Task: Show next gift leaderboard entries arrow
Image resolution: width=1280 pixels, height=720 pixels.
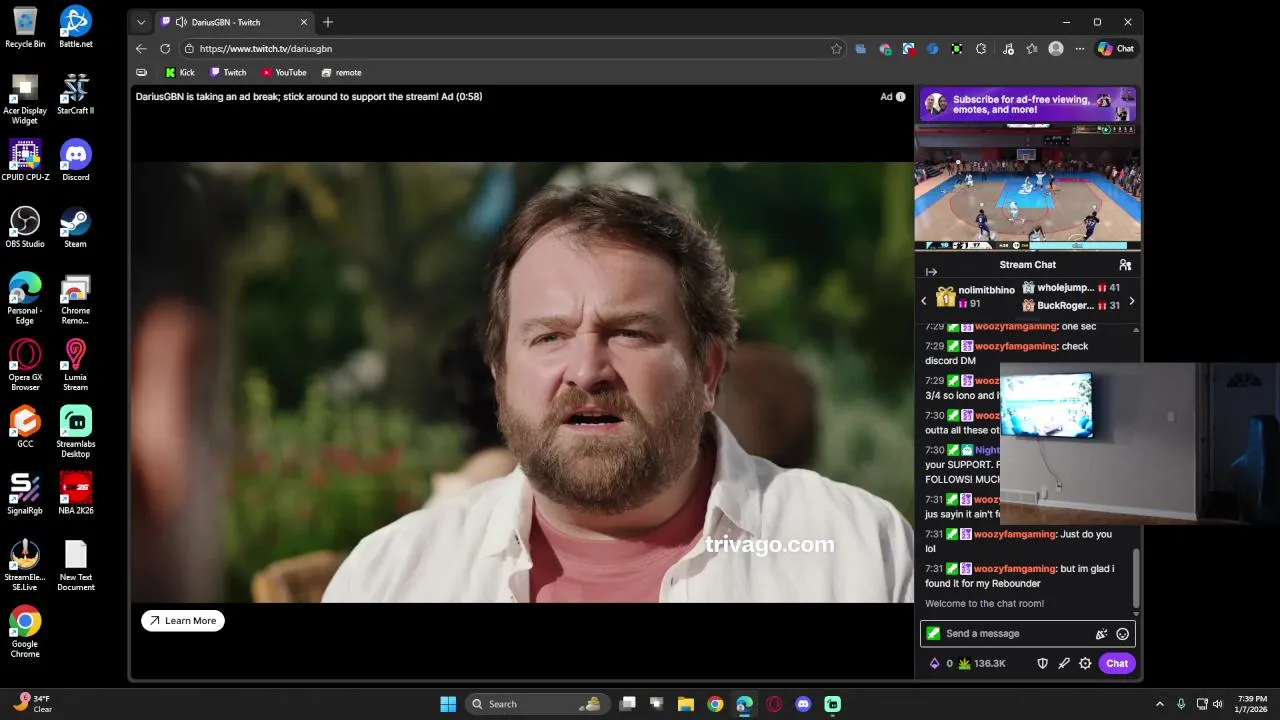Action: [1131, 301]
